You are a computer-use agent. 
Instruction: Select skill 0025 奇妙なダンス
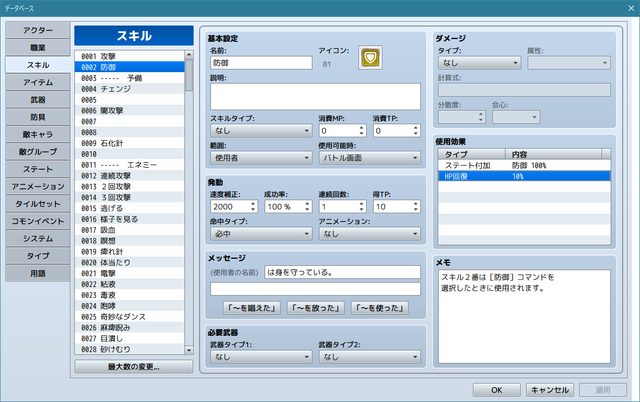click(130, 317)
